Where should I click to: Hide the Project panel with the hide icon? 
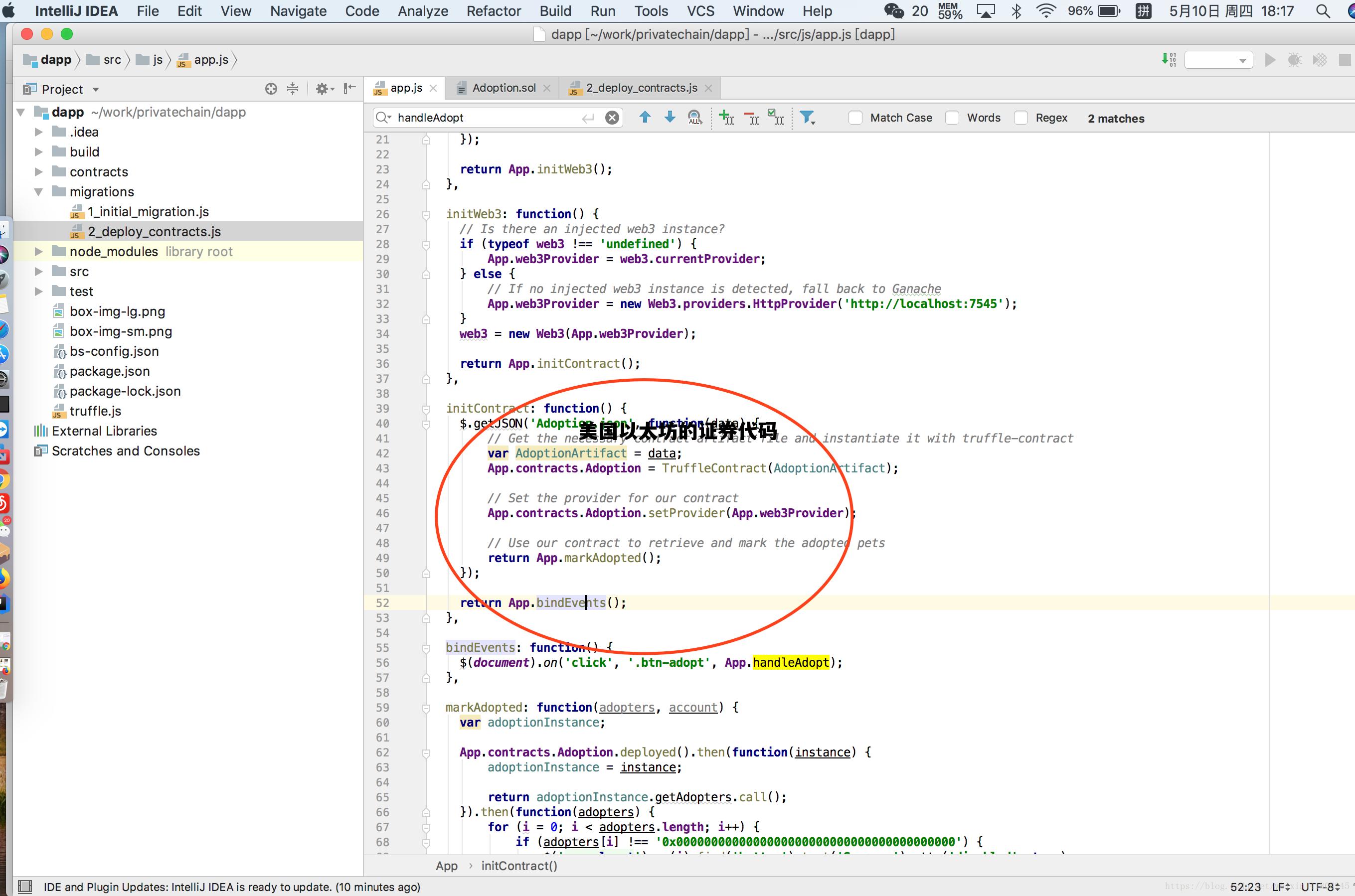pyautogui.click(x=350, y=89)
